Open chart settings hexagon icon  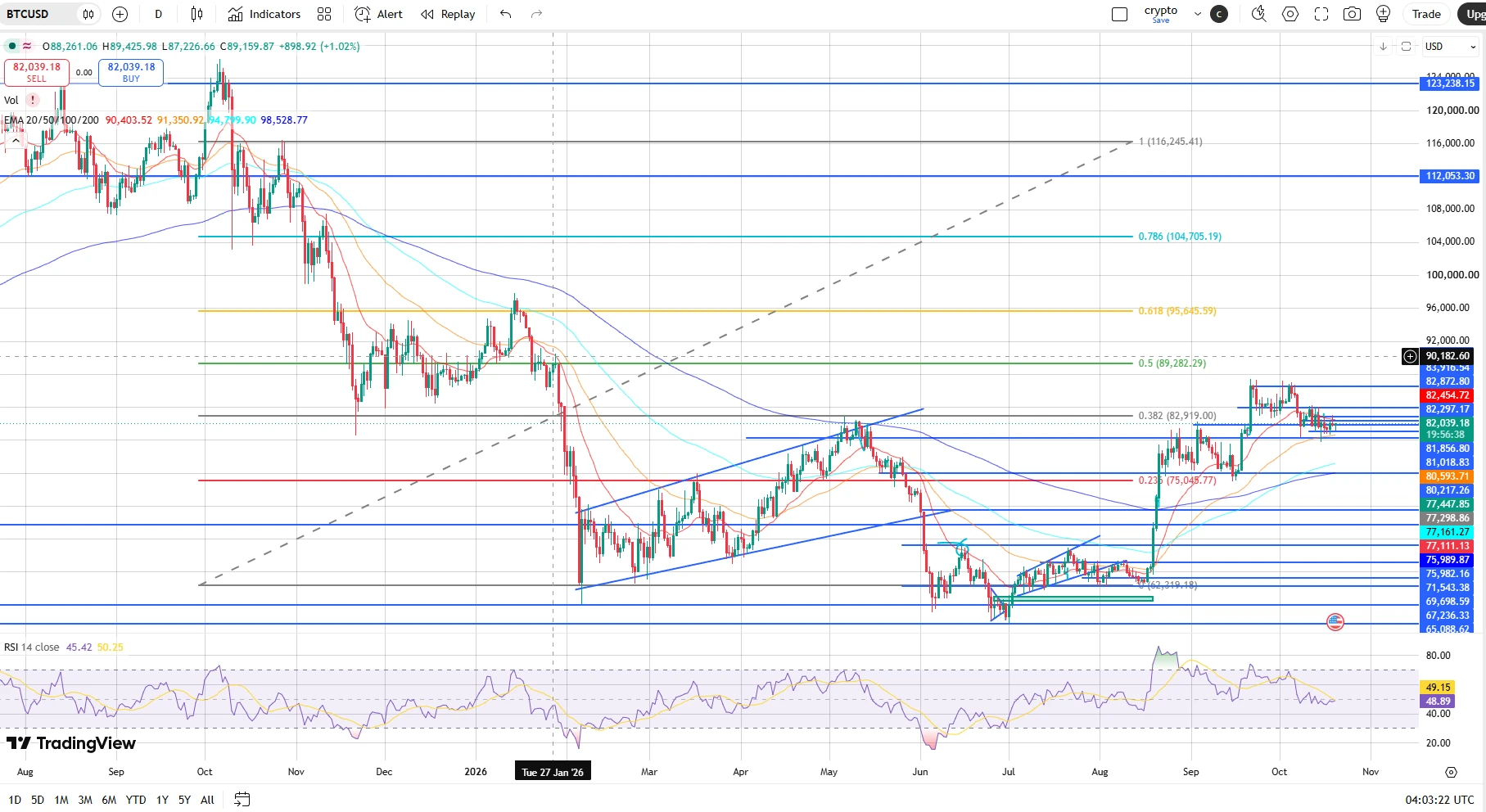[1290, 14]
